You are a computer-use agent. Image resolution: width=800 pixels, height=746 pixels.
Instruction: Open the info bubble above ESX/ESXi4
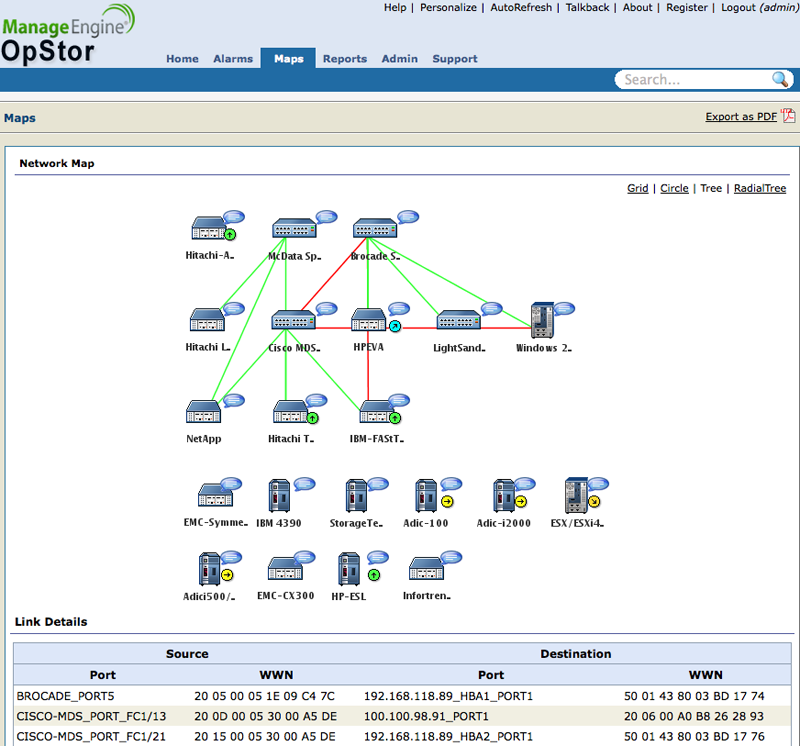598,484
